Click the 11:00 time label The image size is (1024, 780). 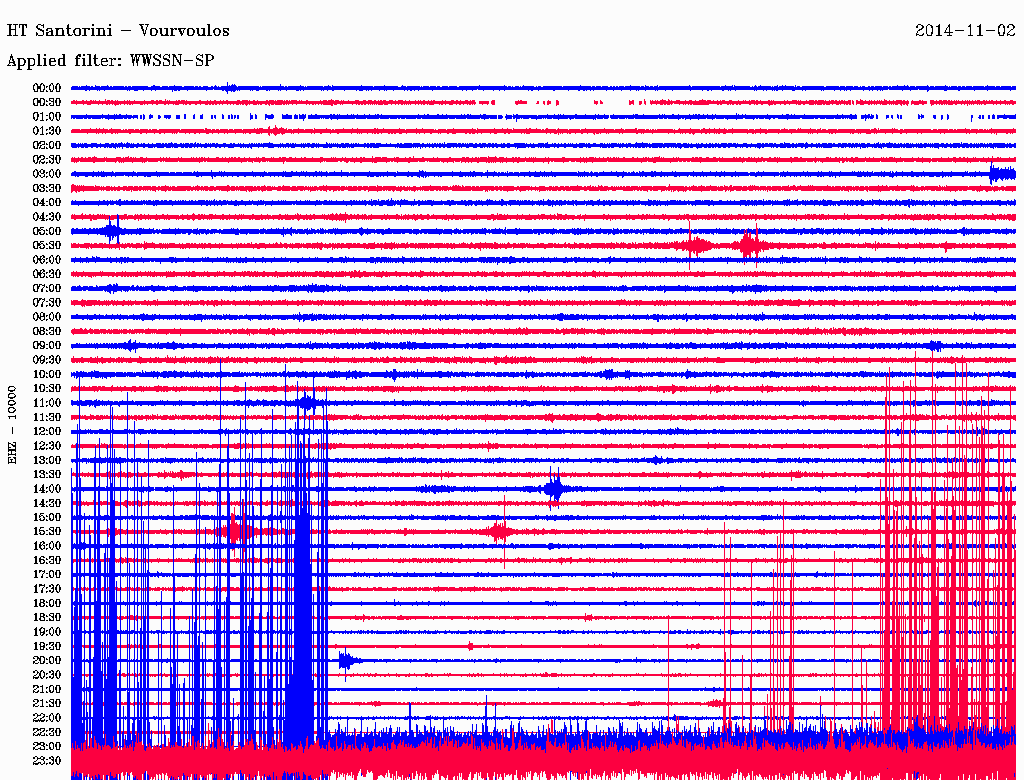pyautogui.click(x=47, y=403)
